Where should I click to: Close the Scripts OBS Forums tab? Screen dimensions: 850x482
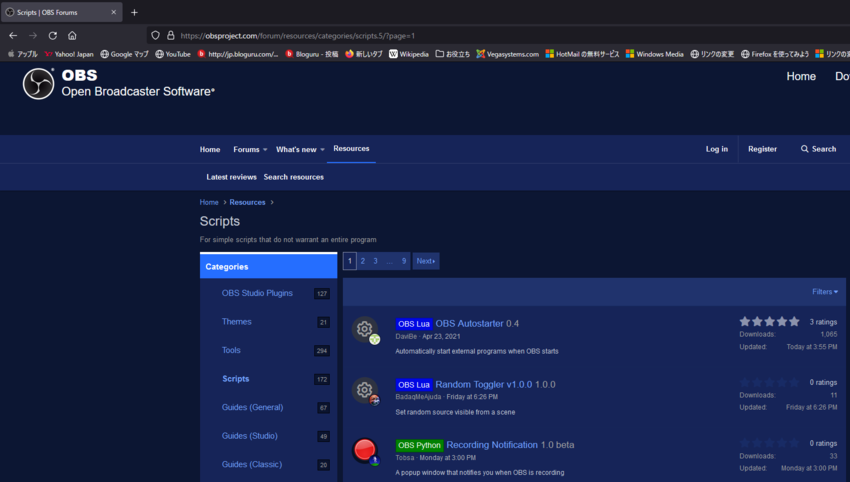[113, 12]
